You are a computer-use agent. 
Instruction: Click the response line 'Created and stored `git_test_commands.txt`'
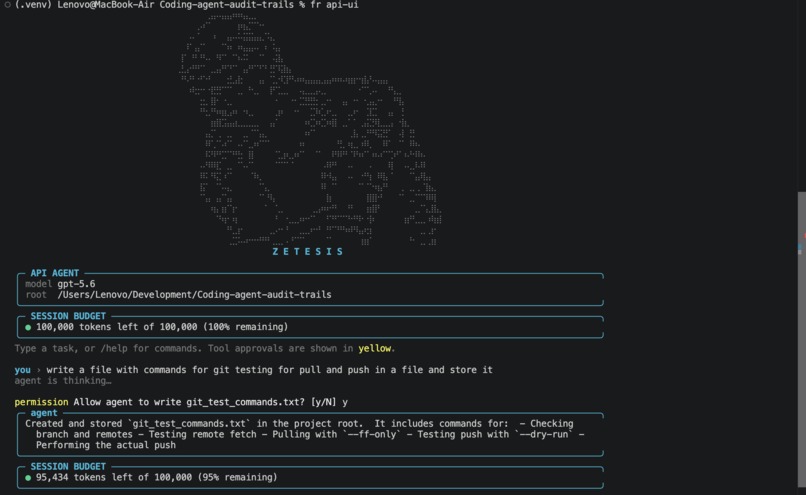[138, 424]
